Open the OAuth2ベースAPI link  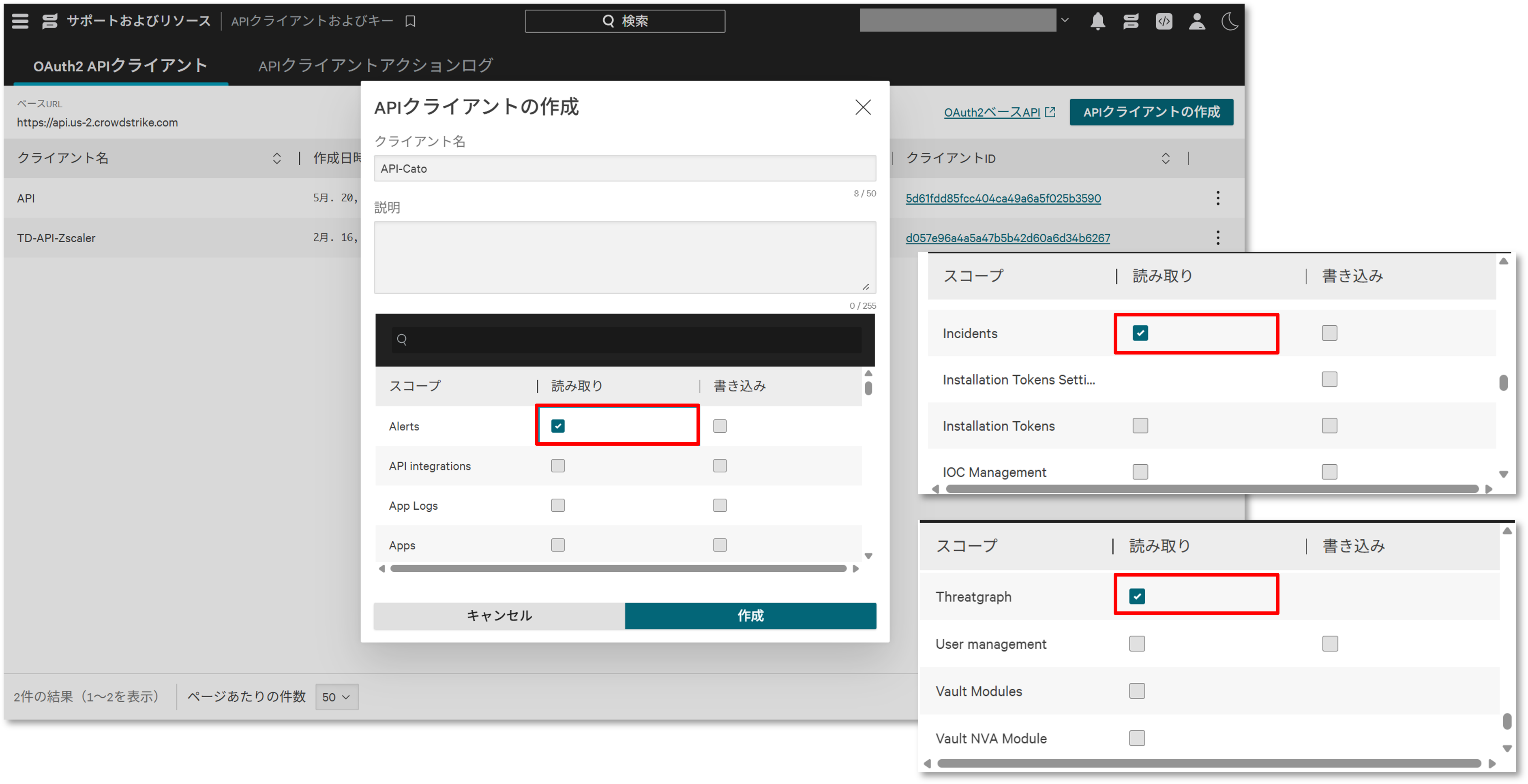(992, 112)
